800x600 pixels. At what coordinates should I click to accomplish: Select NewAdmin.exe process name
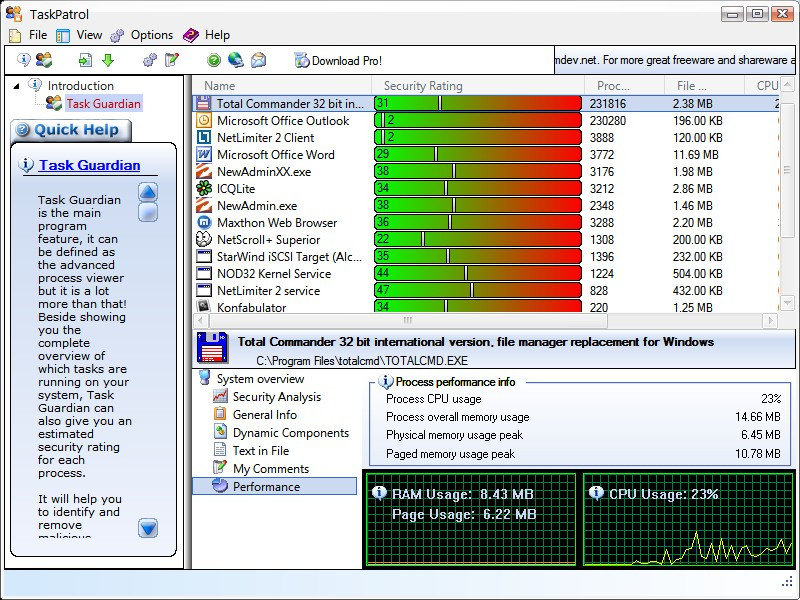pyautogui.click(x=257, y=206)
